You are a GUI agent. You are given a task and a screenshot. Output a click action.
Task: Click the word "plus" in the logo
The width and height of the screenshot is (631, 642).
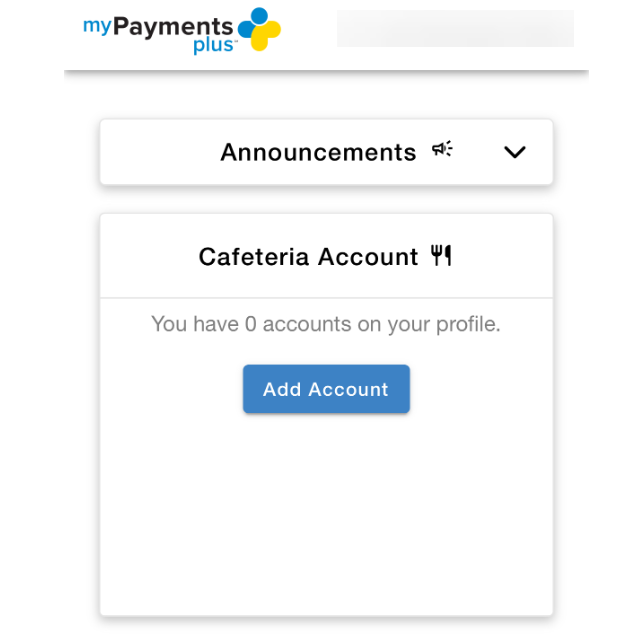coord(214,46)
